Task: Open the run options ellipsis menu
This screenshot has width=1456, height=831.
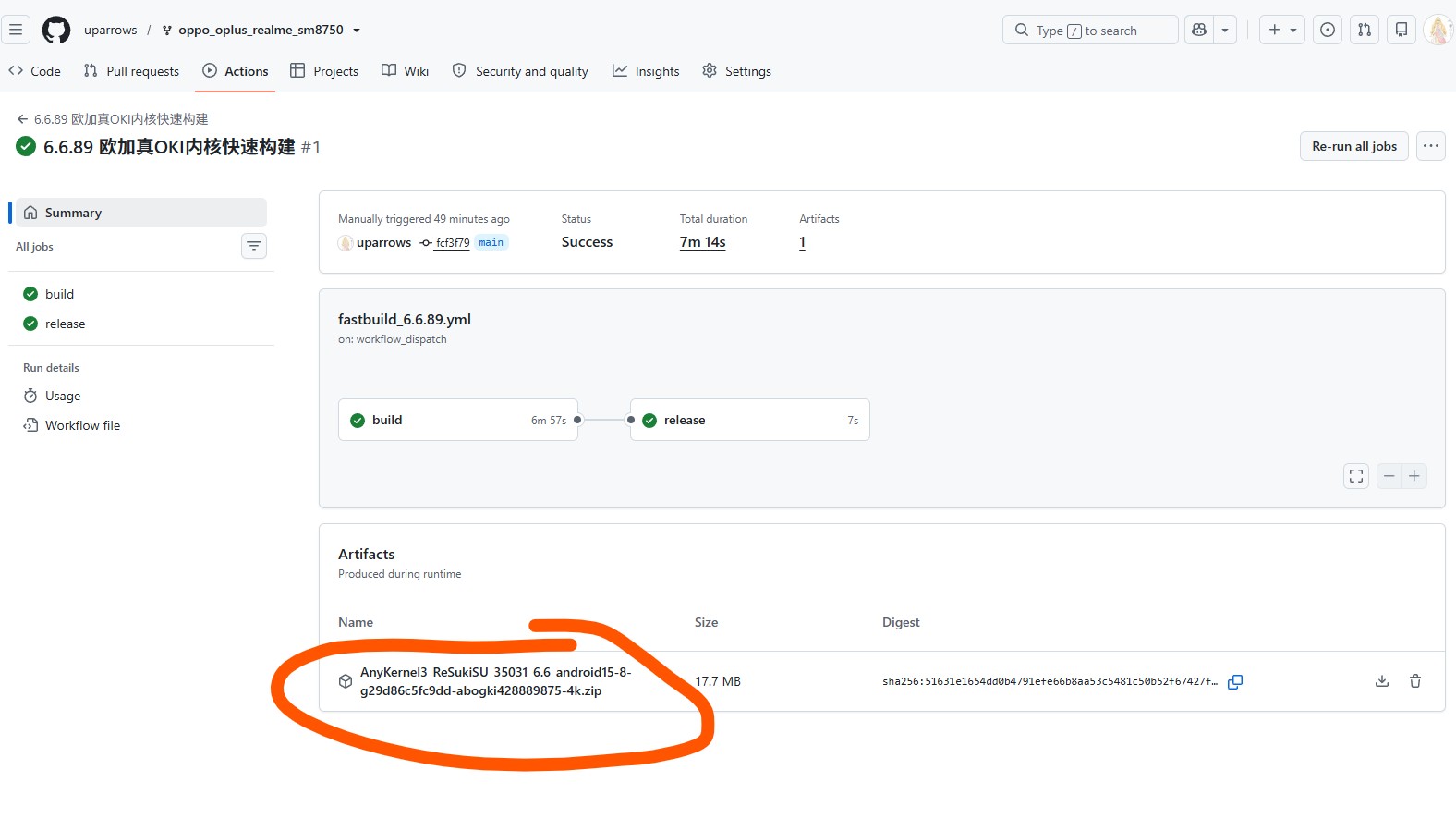Action: [x=1431, y=146]
